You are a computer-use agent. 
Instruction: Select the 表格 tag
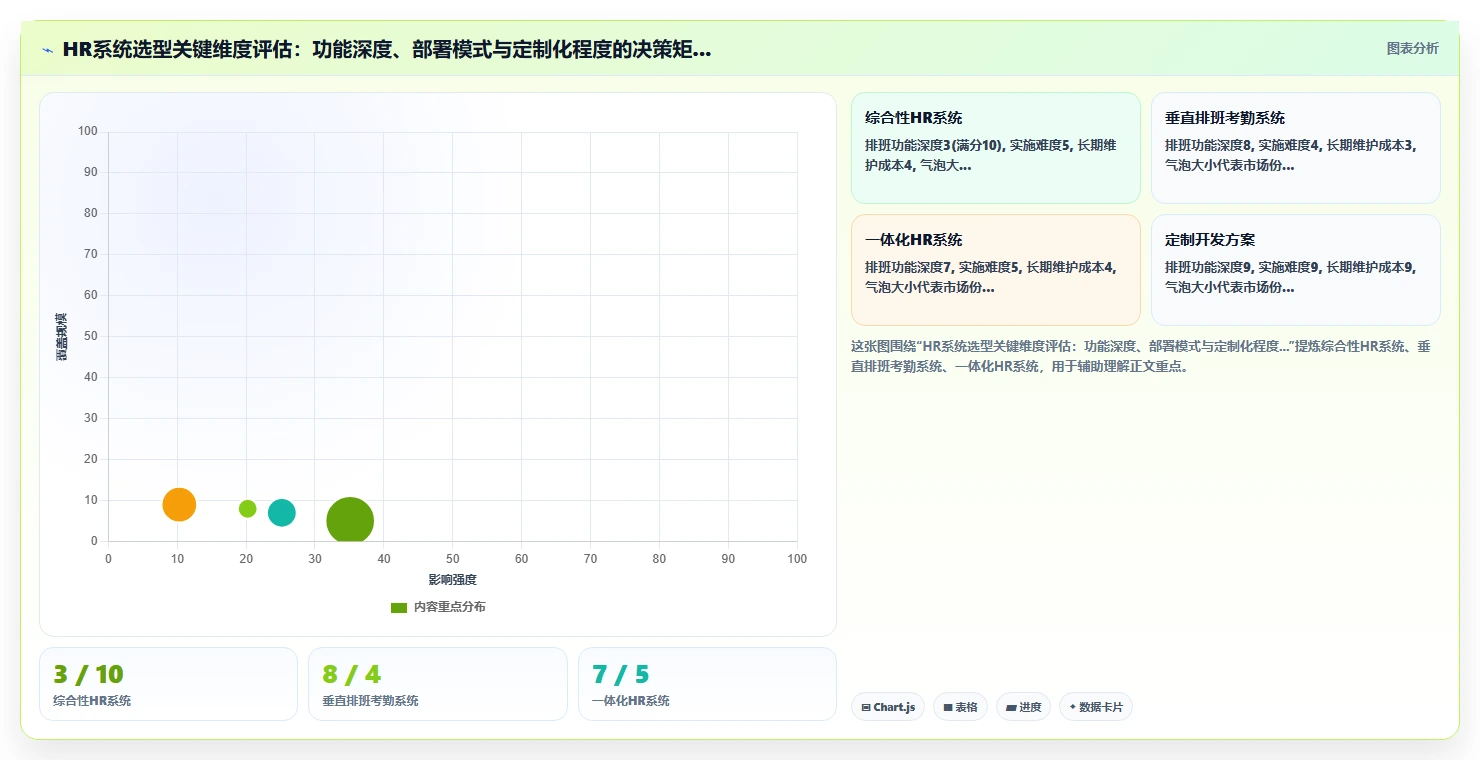click(x=960, y=707)
